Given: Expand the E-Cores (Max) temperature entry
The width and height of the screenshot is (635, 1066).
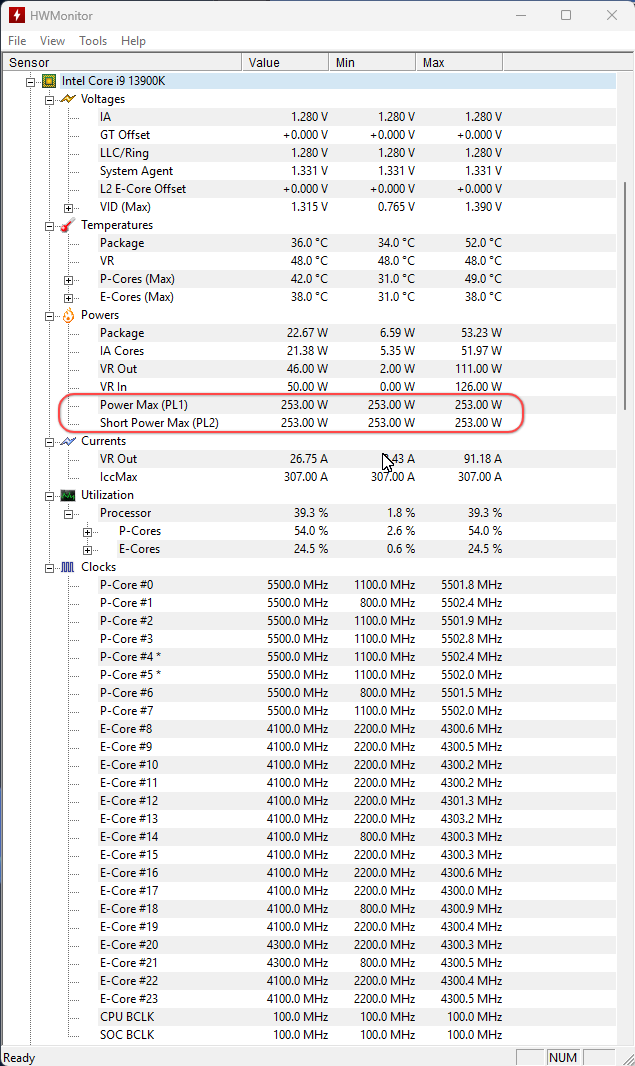Looking at the screenshot, I should click(69, 298).
